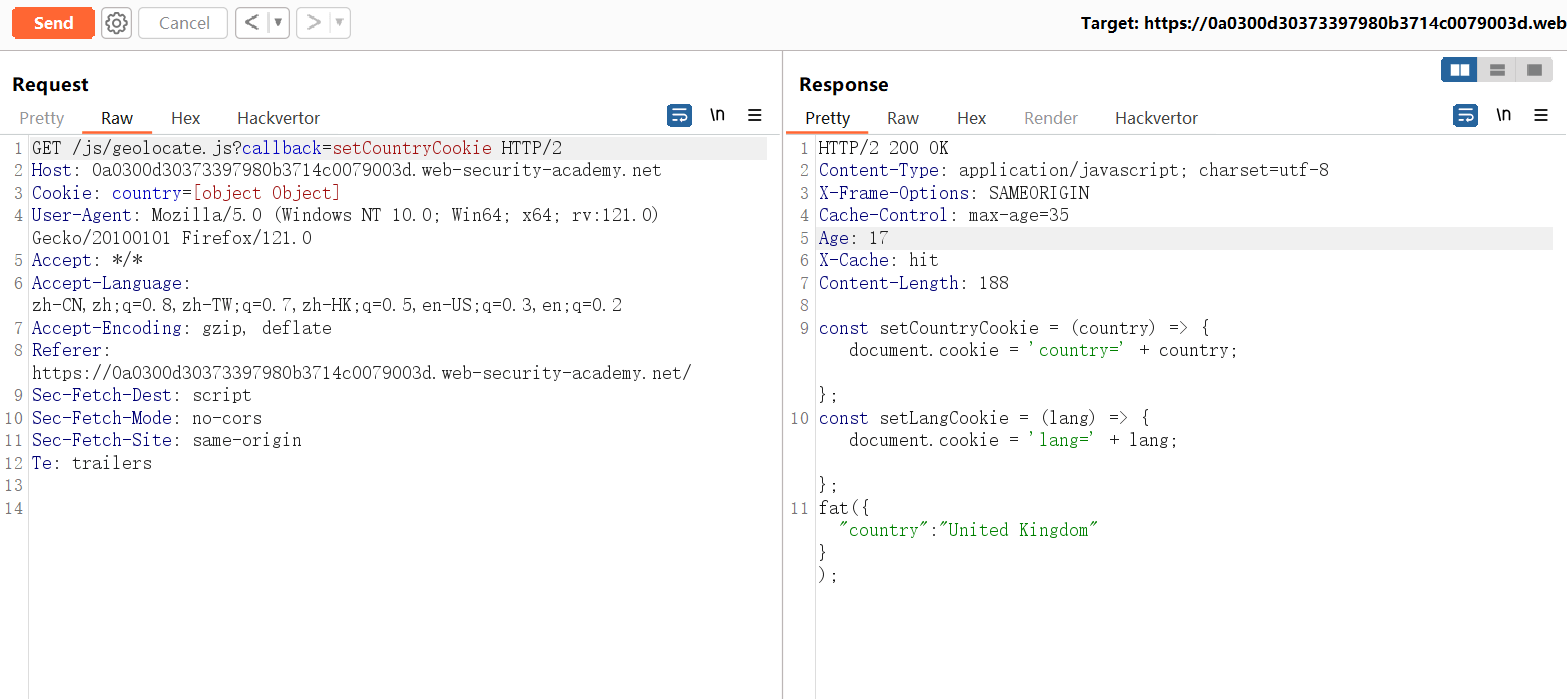Open the Response panel hamburger menu
This screenshot has width=1567, height=699.
point(1541,116)
